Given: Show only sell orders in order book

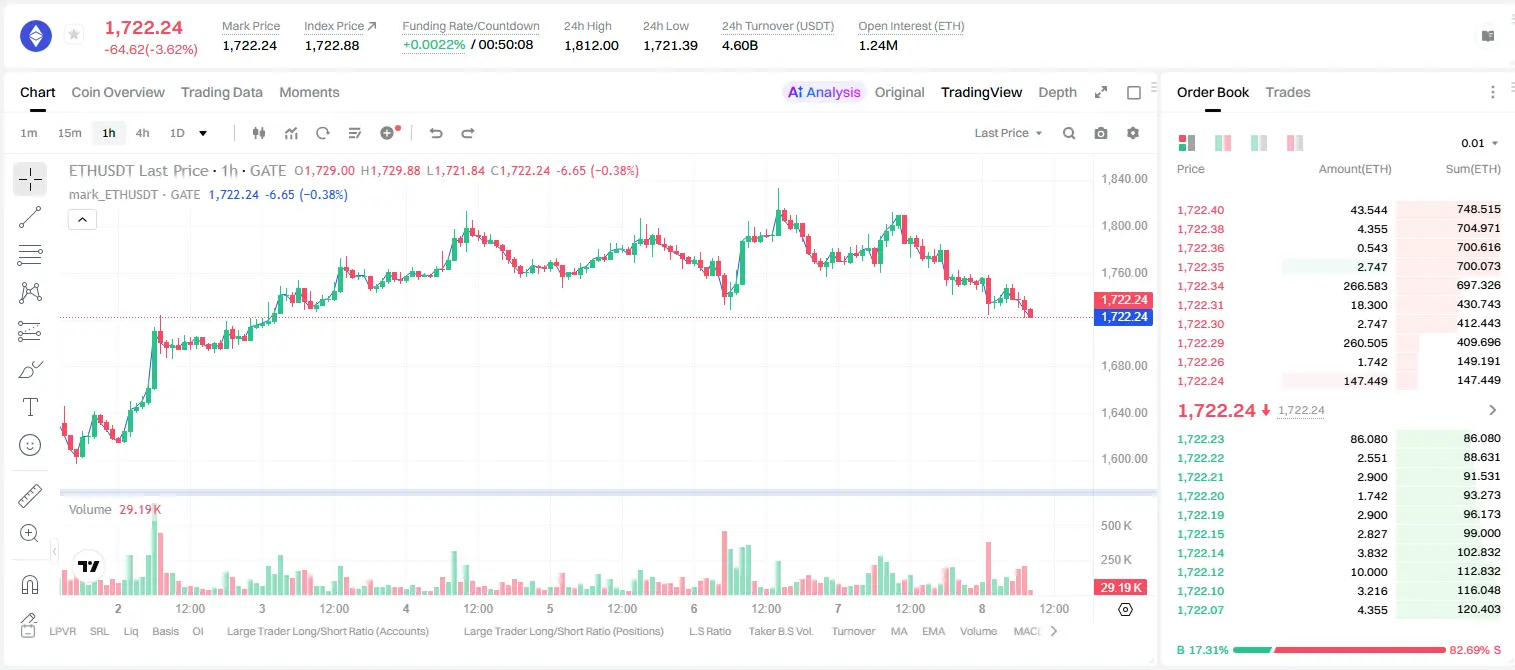Looking at the screenshot, I should coord(1294,143).
